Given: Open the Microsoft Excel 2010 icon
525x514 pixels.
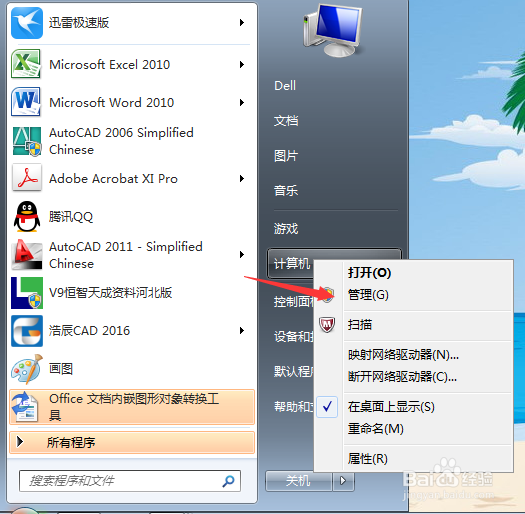Looking at the screenshot, I should 26,64.
